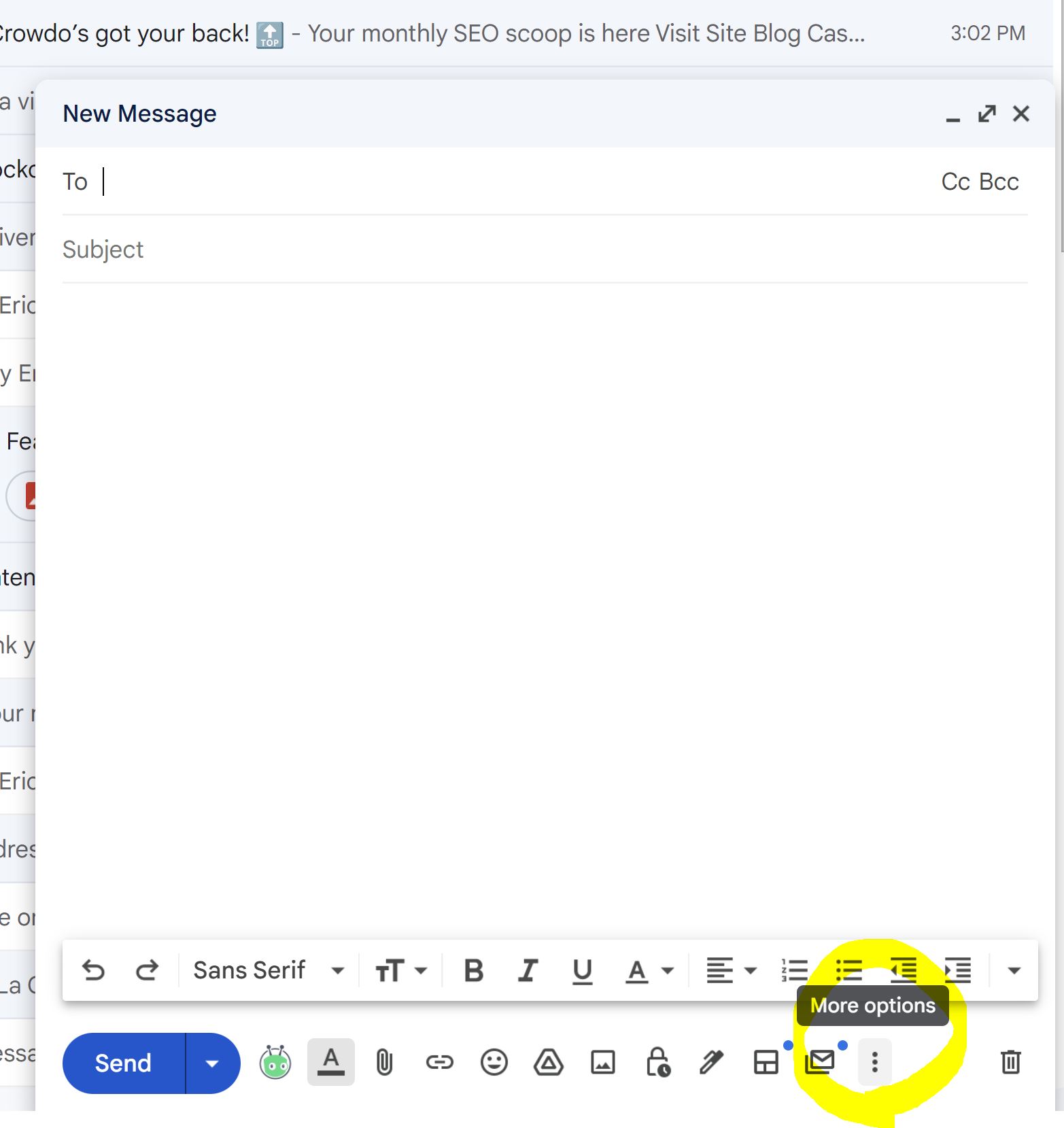The image size is (1064, 1128).
Task: Click the To recipients field
Action: pyautogui.click(x=517, y=182)
